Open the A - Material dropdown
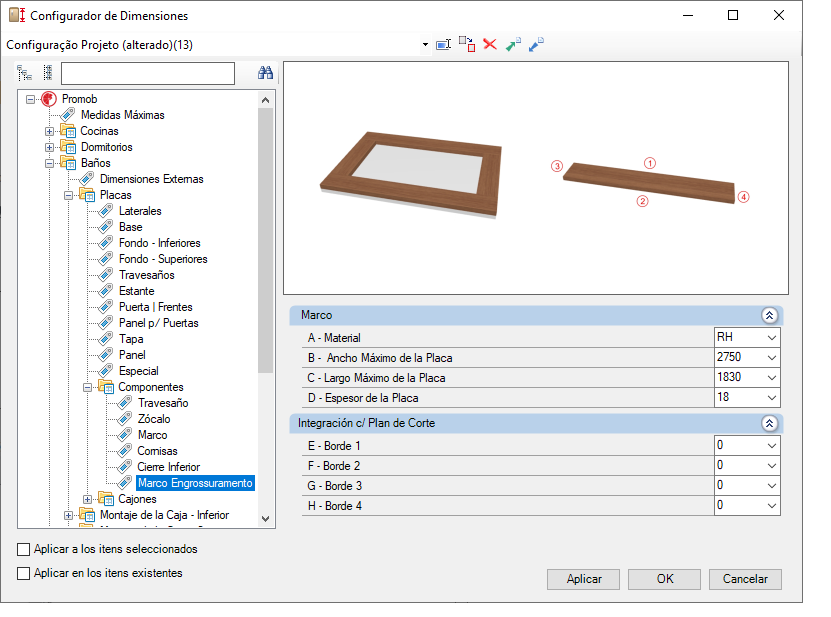The width and height of the screenshot is (831, 617). click(772, 338)
